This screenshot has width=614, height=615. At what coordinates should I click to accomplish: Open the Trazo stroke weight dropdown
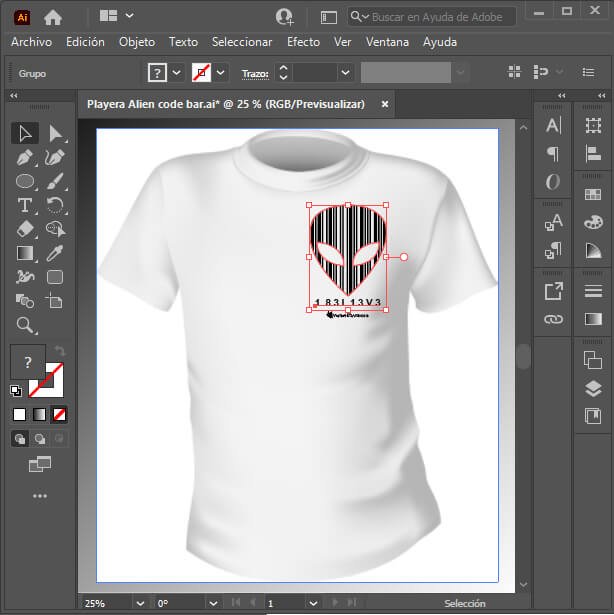(x=345, y=73)
